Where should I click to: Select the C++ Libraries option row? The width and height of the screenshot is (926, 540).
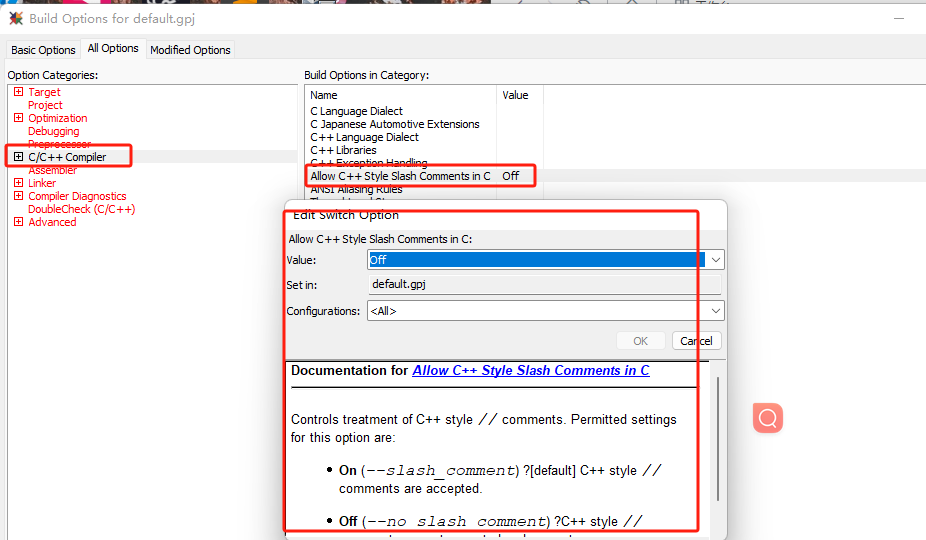coord(343,150)
